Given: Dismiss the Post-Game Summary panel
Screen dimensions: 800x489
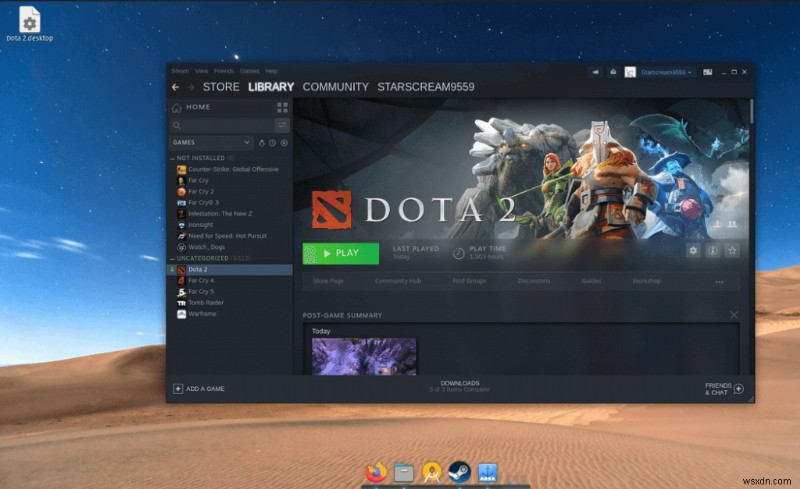Looking at the screenshot, I should pos(734,315).
